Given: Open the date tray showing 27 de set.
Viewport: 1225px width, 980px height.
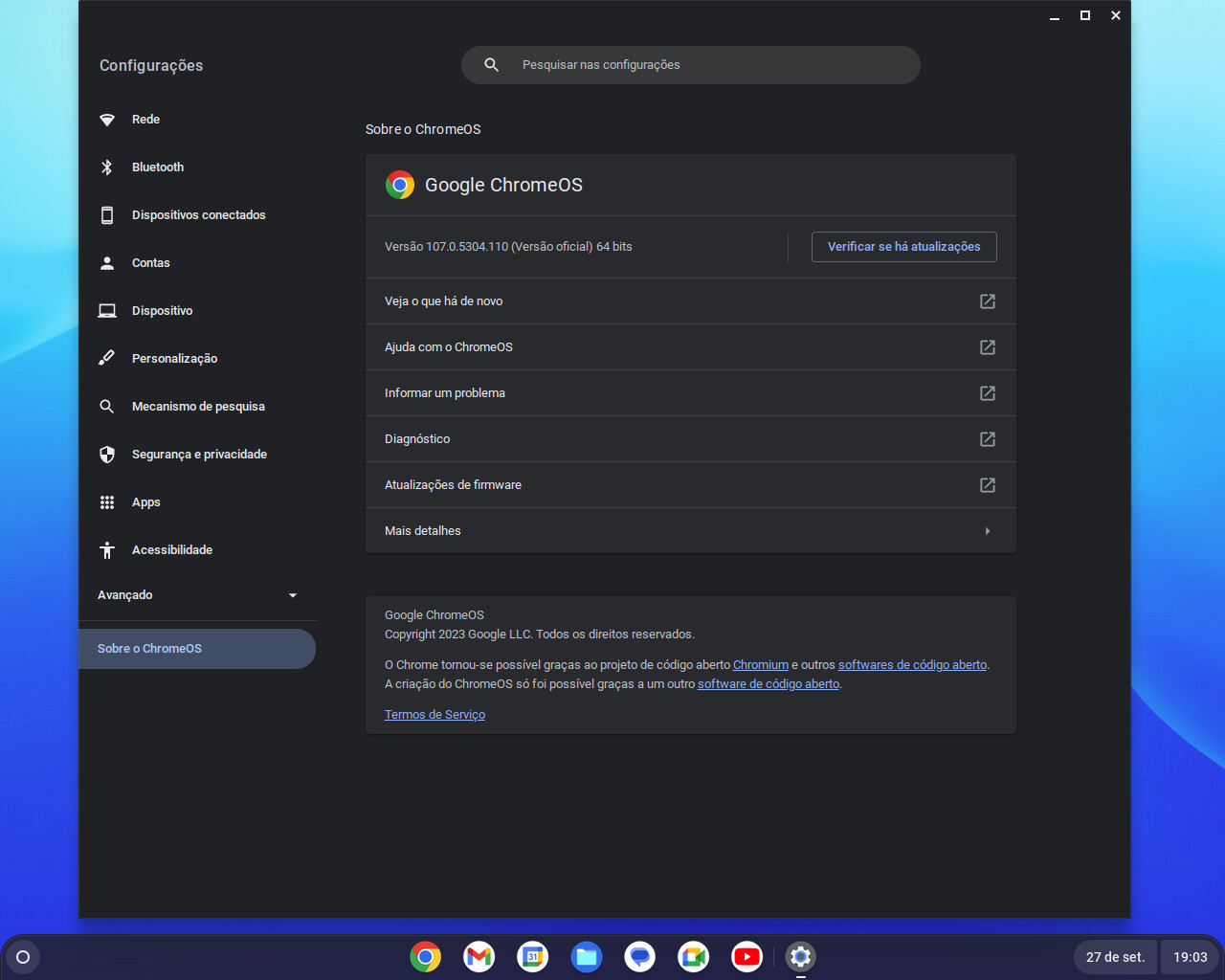Looking at the screenshot, I should click(x=1115, y=957).
